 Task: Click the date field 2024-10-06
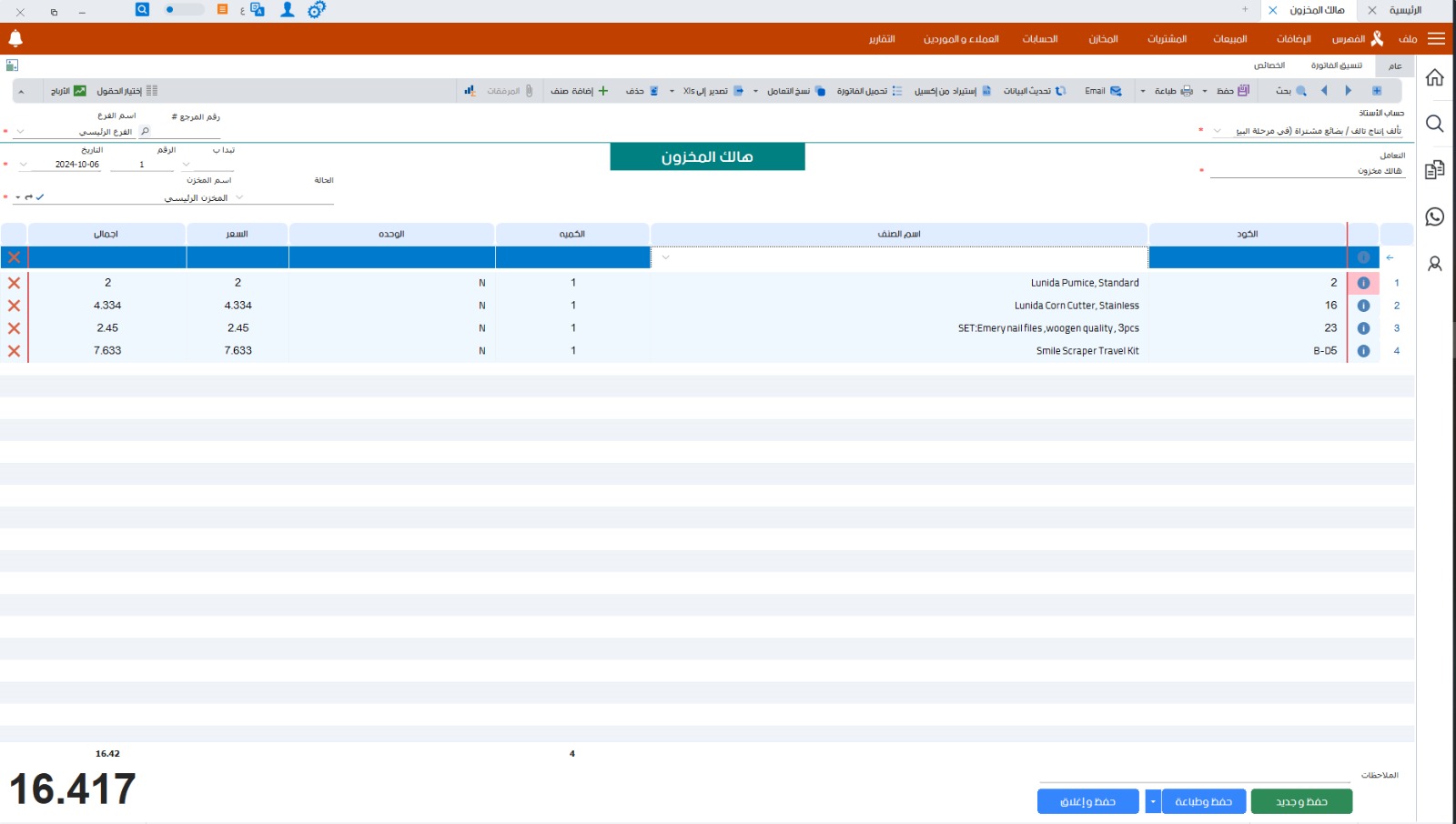[76, 165]
